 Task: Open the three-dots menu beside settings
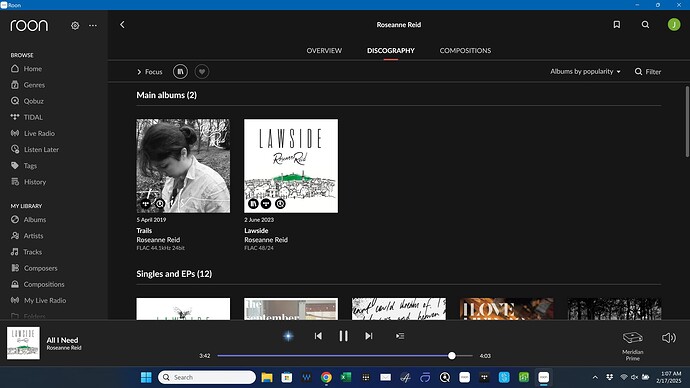coord(93,26)
